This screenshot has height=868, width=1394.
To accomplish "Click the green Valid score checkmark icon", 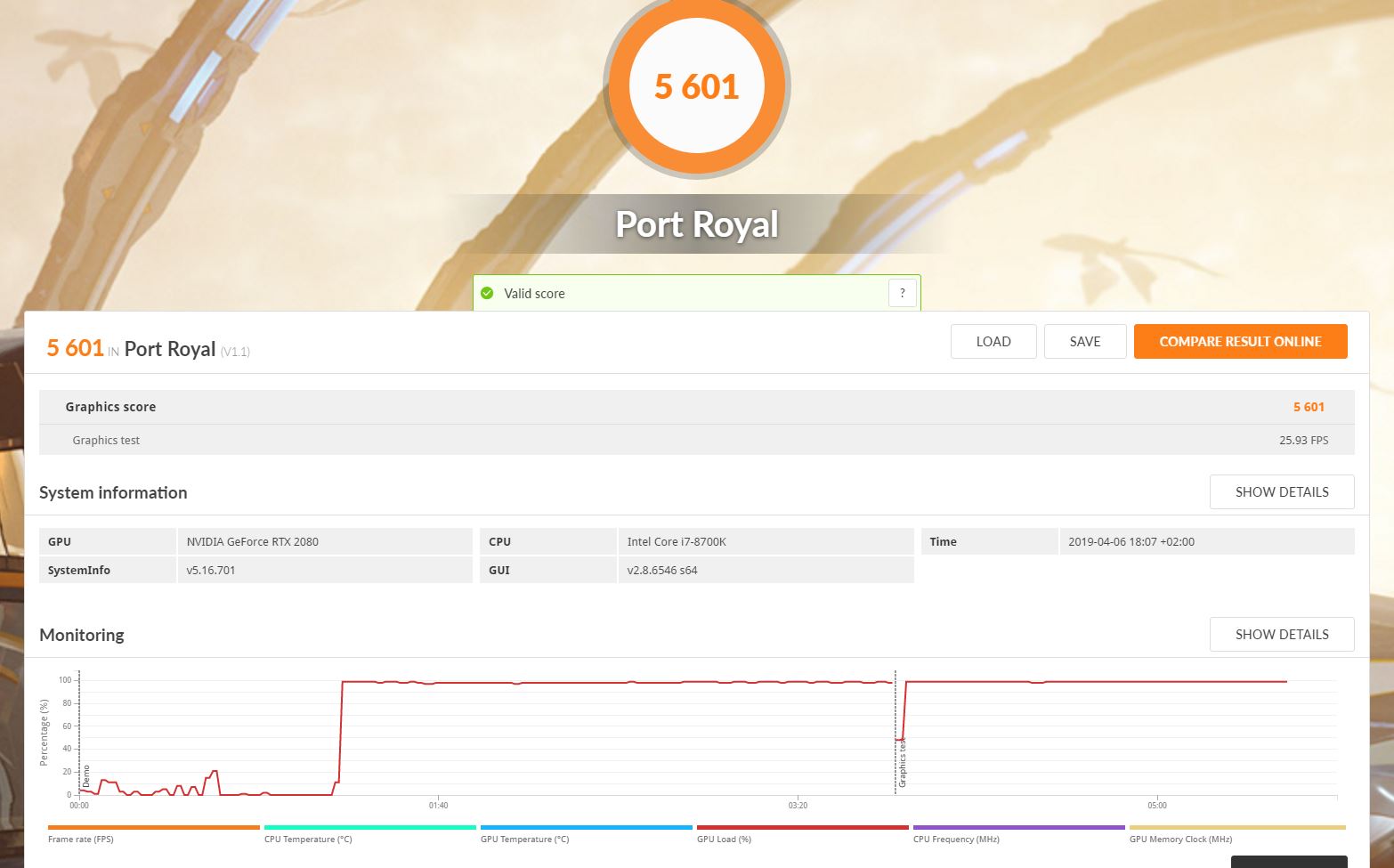I will pyautogui.click(x=487, y=293).
